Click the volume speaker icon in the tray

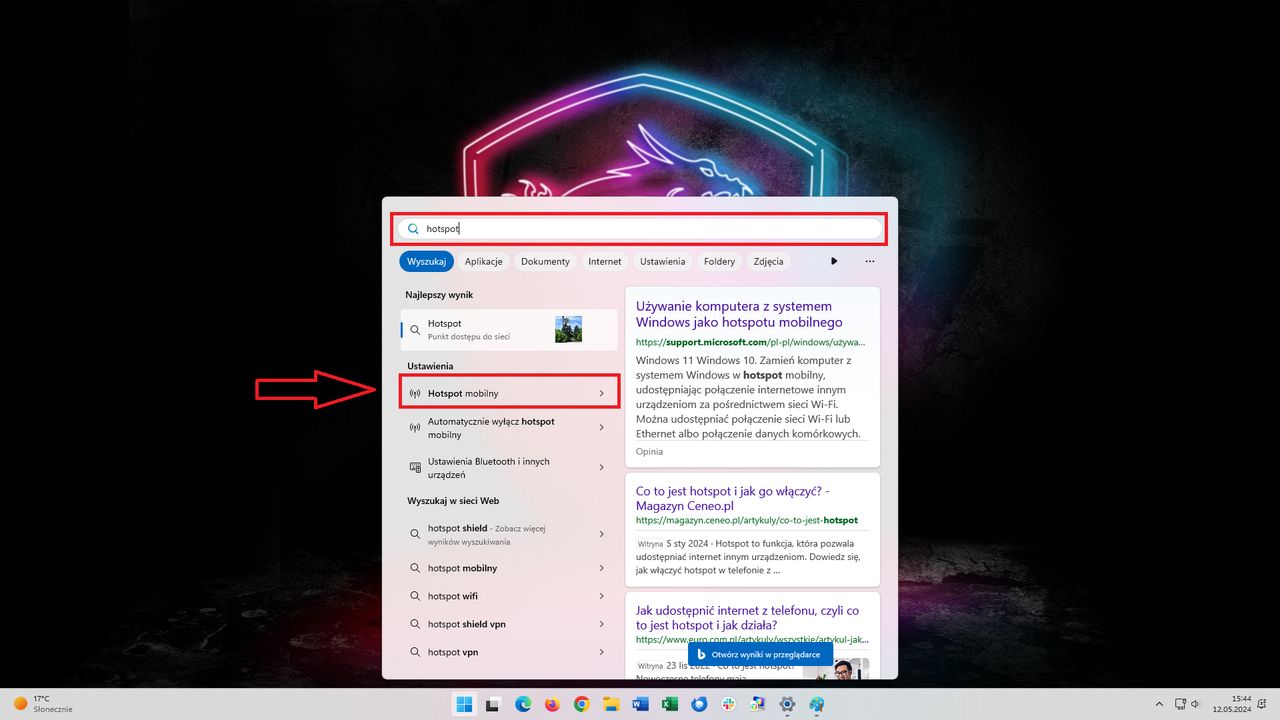(1198, 704)
